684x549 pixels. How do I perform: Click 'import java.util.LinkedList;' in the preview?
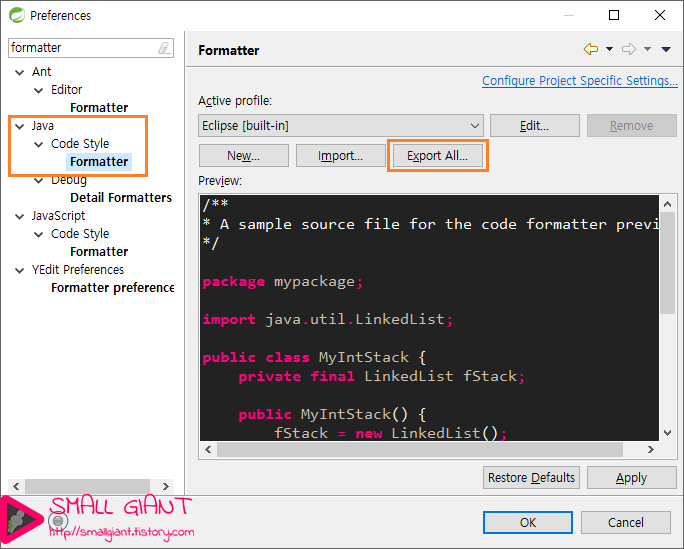pyautogui.click(x=328, y=320)
